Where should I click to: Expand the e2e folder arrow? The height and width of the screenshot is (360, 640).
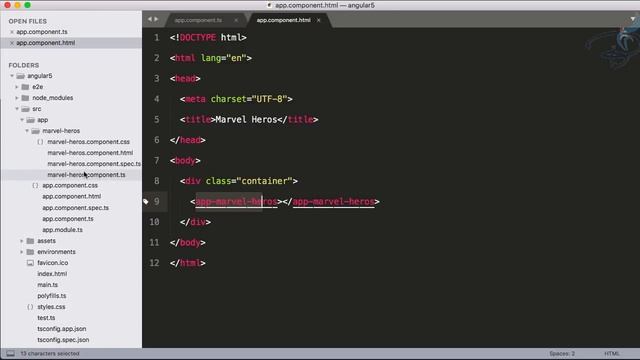(17, 87)
